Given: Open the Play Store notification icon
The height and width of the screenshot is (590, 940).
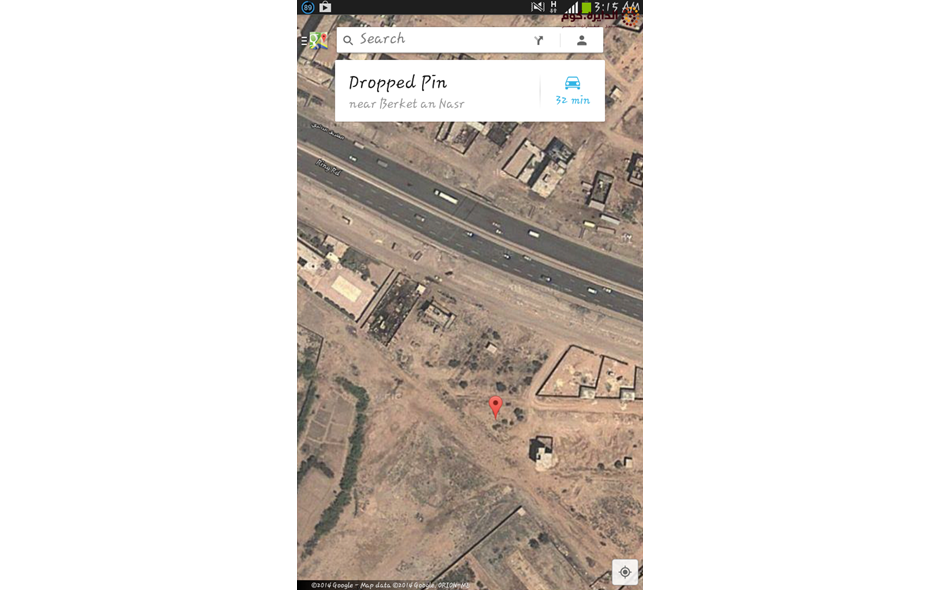Looking at the screenshot, I should tap(325, 7).
